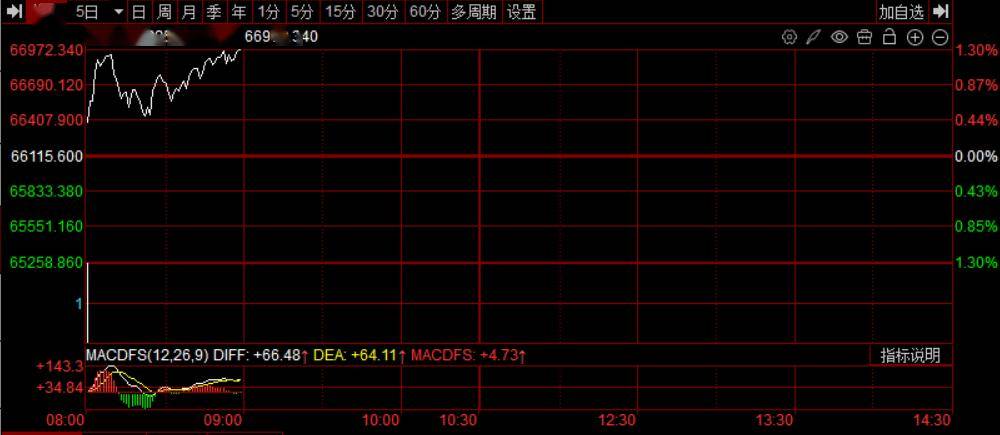Click the +34.84 MACD scale label

tap(60, 387)
